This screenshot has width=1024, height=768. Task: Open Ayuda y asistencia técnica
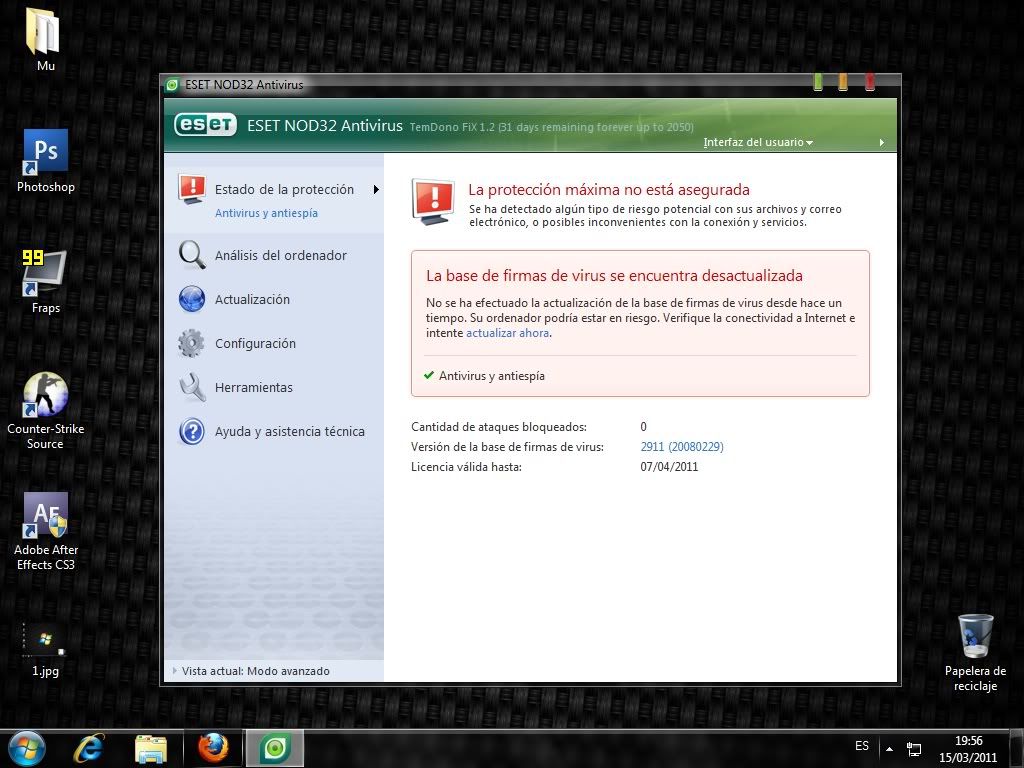pos(289,431)
